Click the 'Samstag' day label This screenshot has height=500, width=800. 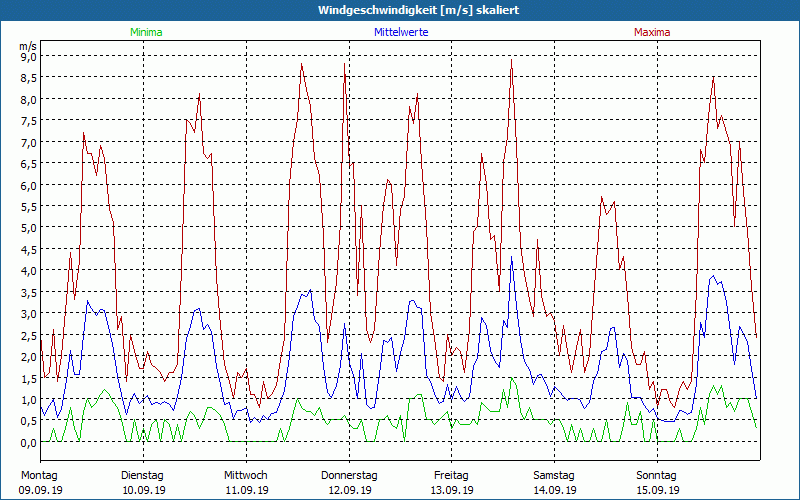point(554,476)
